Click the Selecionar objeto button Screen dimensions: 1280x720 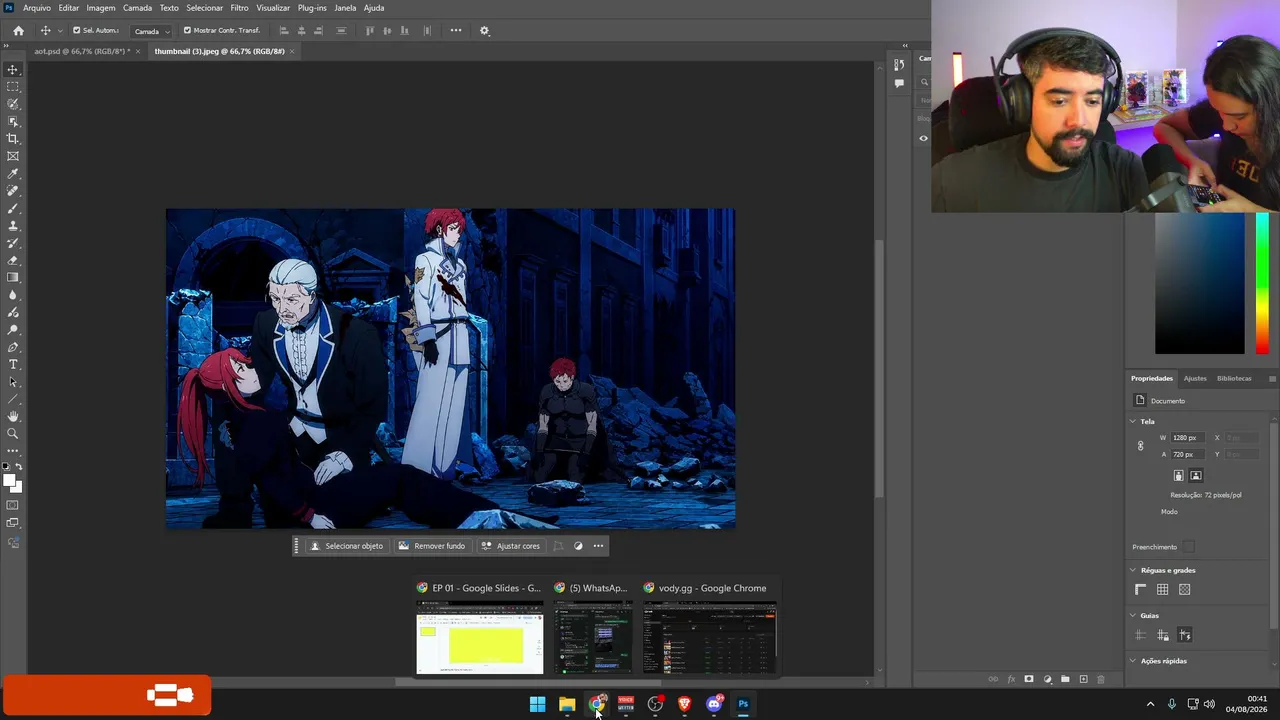[346, 546]
